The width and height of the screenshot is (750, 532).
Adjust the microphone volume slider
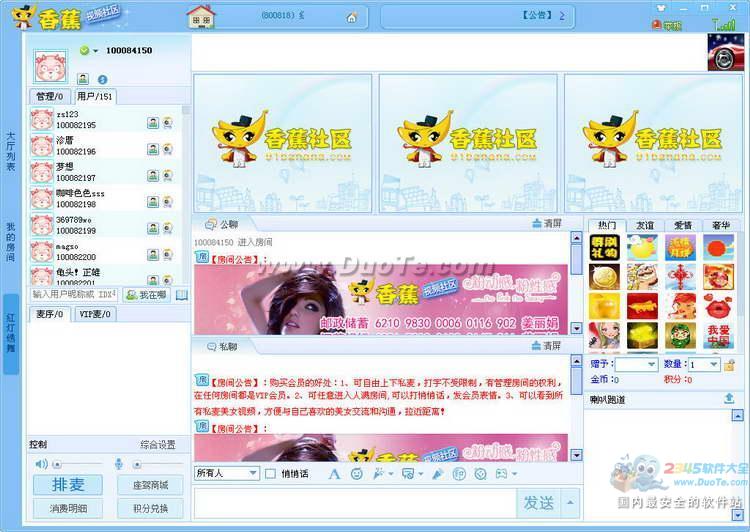tap(158, 464)
